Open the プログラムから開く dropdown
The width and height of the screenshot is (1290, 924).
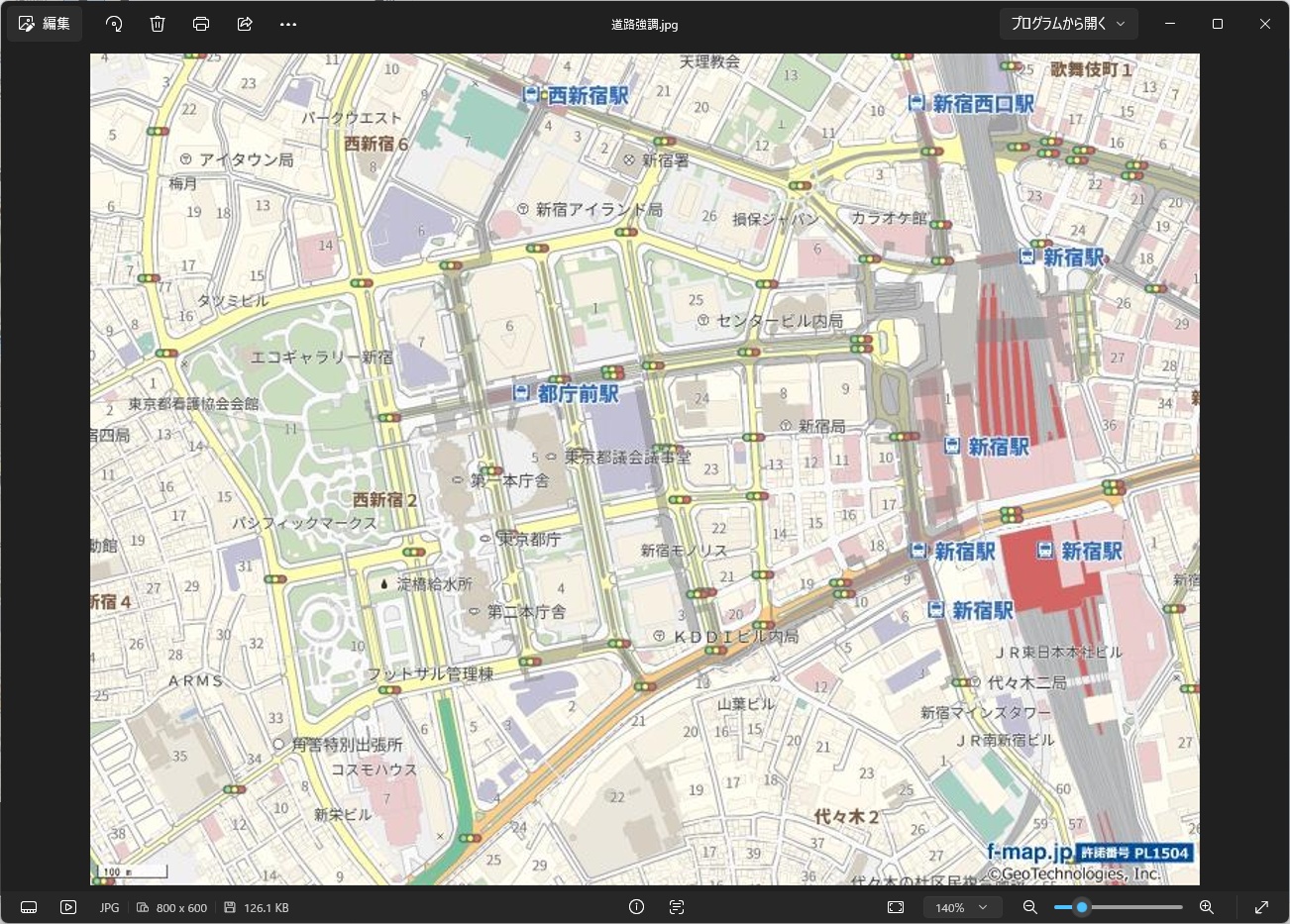tap(1068, 24)
